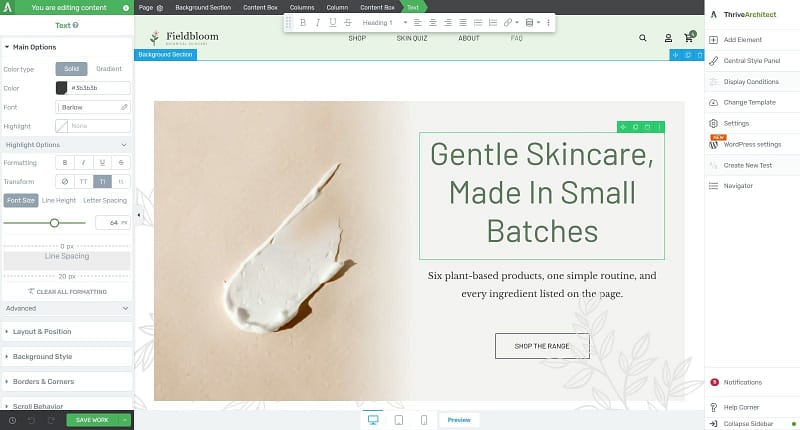Open site search magnifier icon
Image resolution: width=800 pixels, height=430 pixels.
643,38
